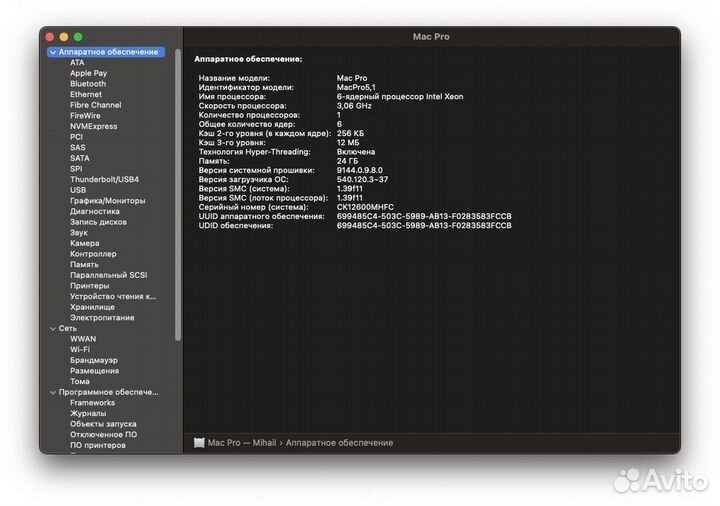720x506 pixels.
Task: Select Контроллер in the sidebar
Action: (x=93, y=254)
